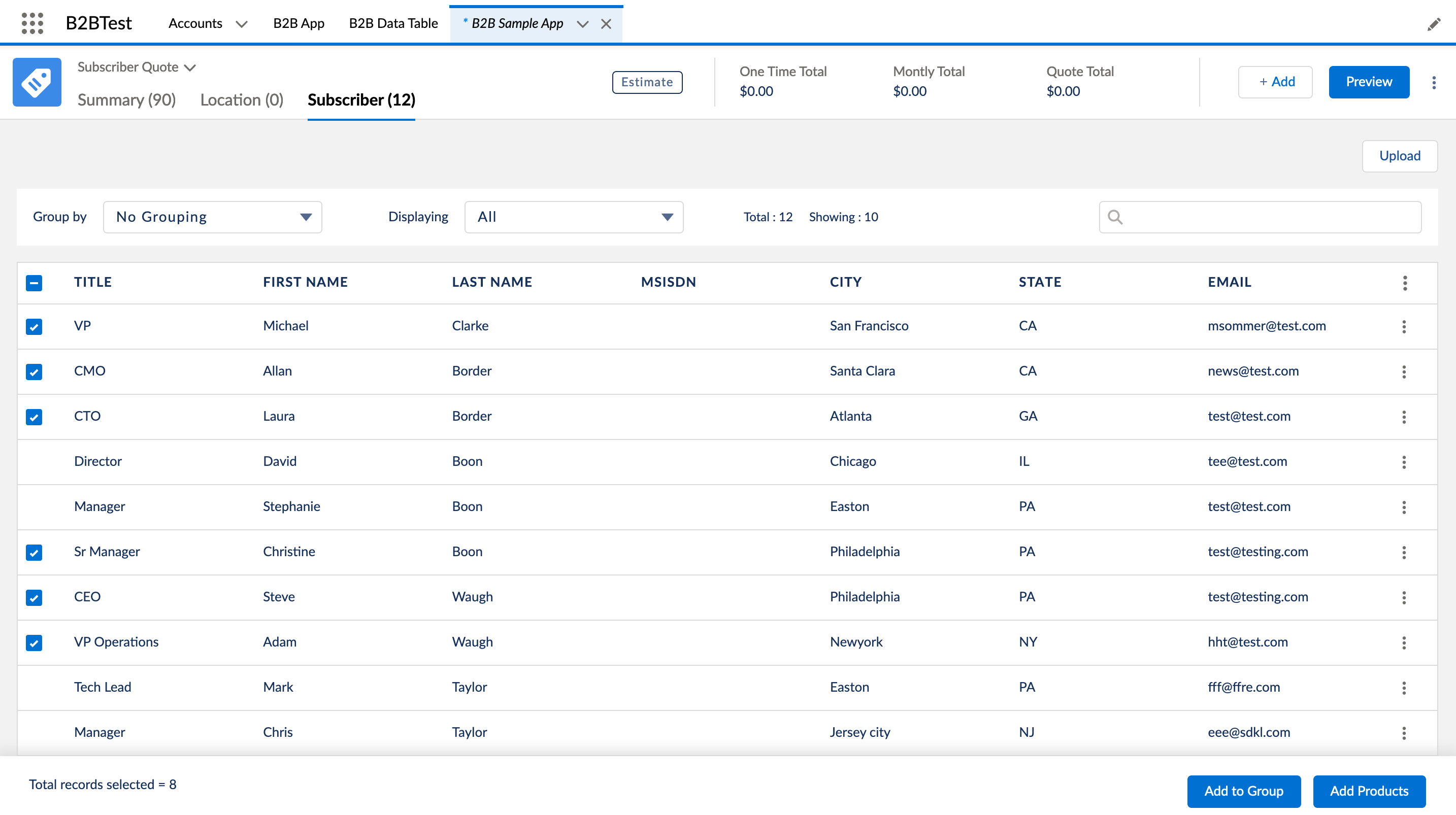Open row actions for Adam Waugh

coord(1404,642)
